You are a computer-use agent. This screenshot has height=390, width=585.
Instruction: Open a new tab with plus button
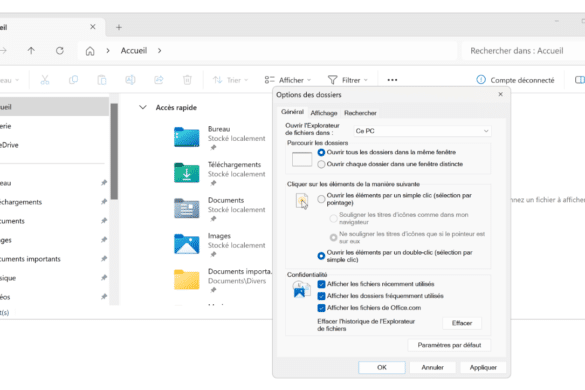coord(119,27)
